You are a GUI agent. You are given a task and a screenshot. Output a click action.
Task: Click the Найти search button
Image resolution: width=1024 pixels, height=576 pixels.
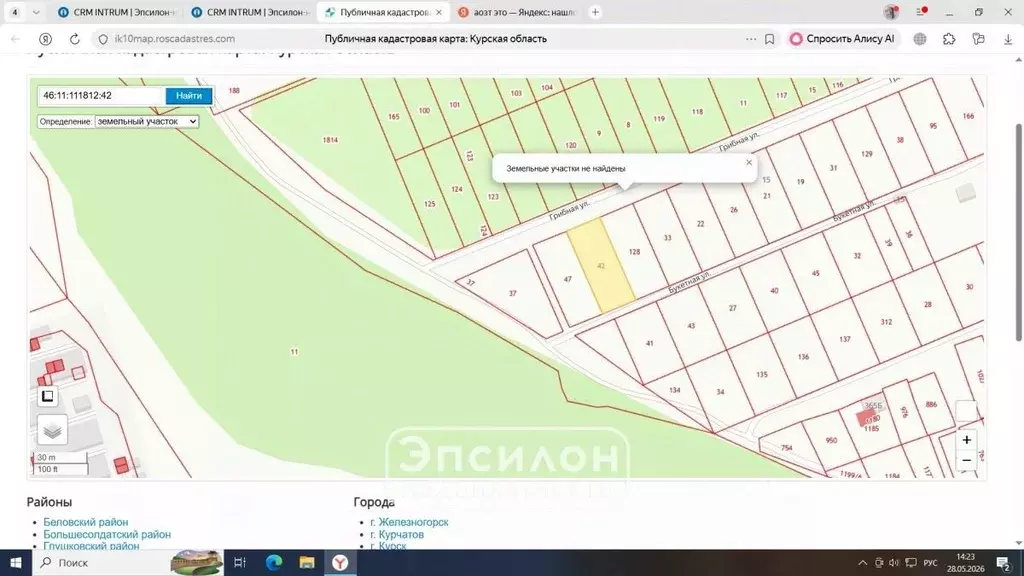(x=189, y=95)
